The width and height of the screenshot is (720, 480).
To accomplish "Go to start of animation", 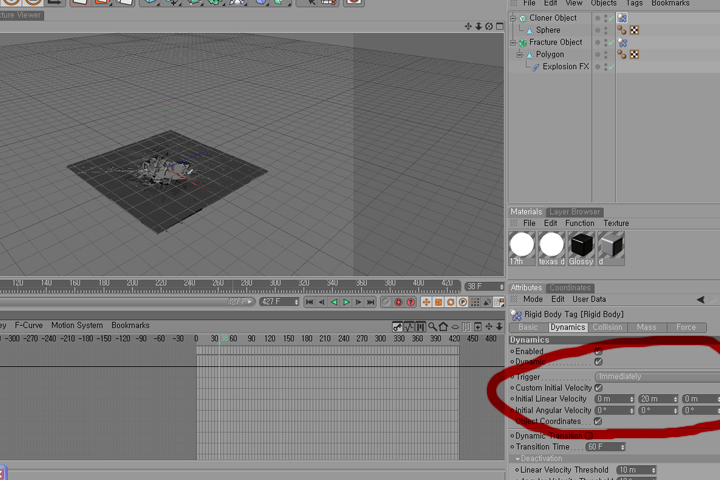I will point(309,302).
